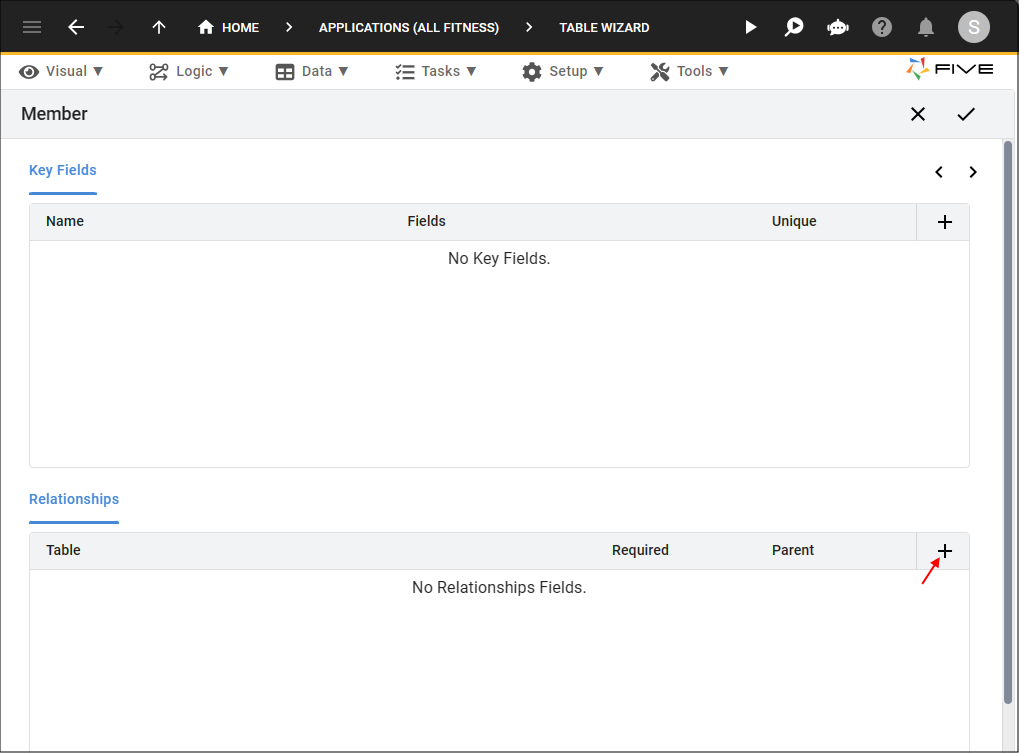Expand the Visual menu dropdown
This screenshot has width=1019, height=753.
(x=61, y=71)
